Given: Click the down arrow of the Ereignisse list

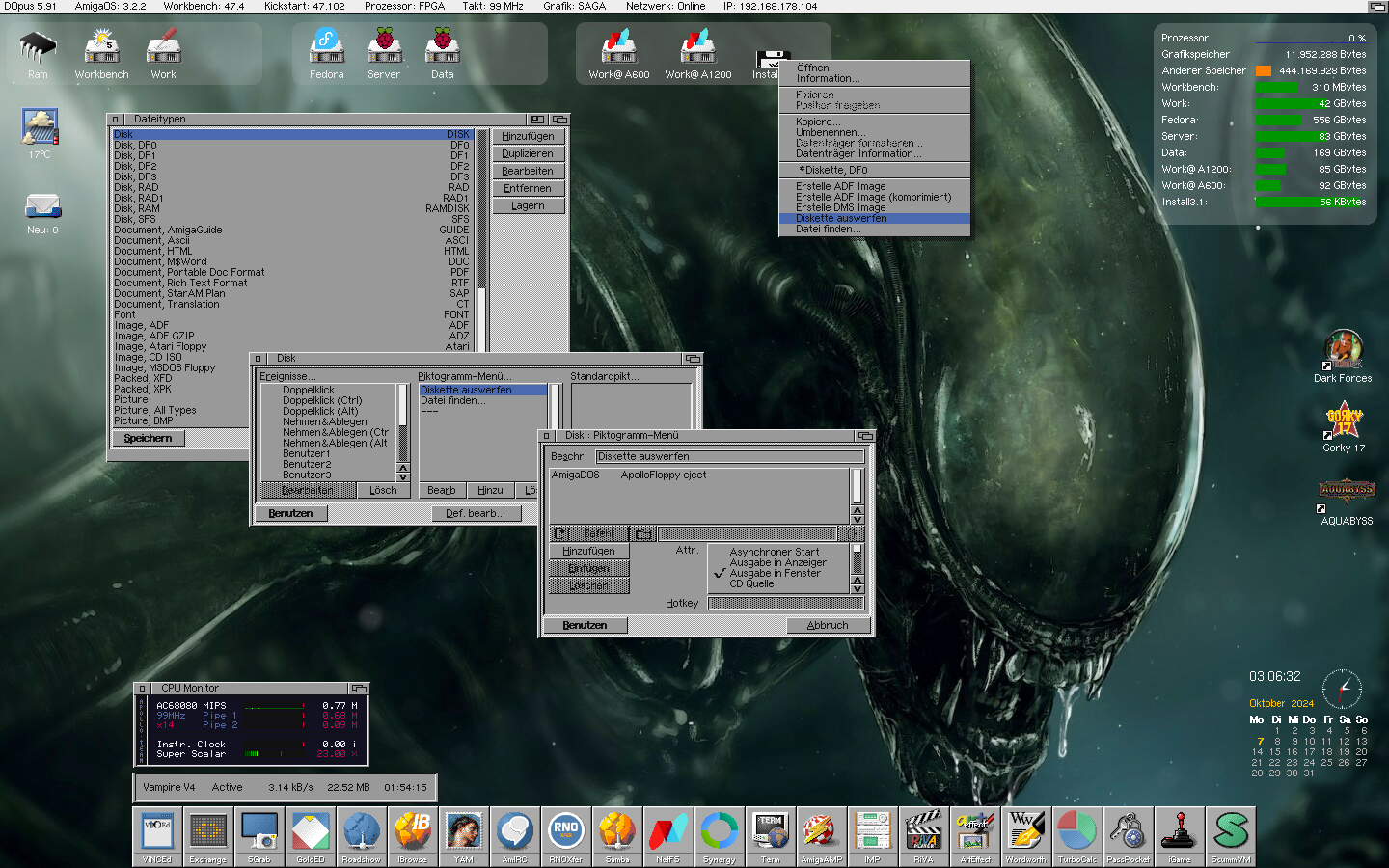Looking at the screenshot, I should [403, 477].
